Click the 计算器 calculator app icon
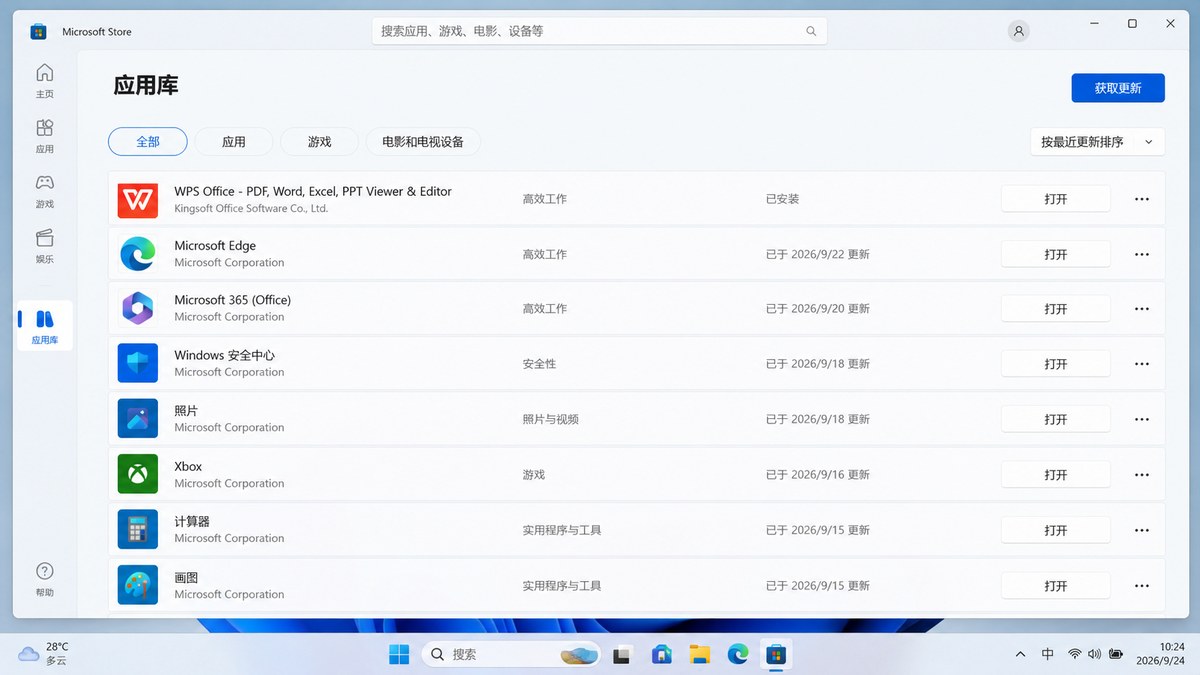Screen dimensions: 1200x675 [137, 529]
